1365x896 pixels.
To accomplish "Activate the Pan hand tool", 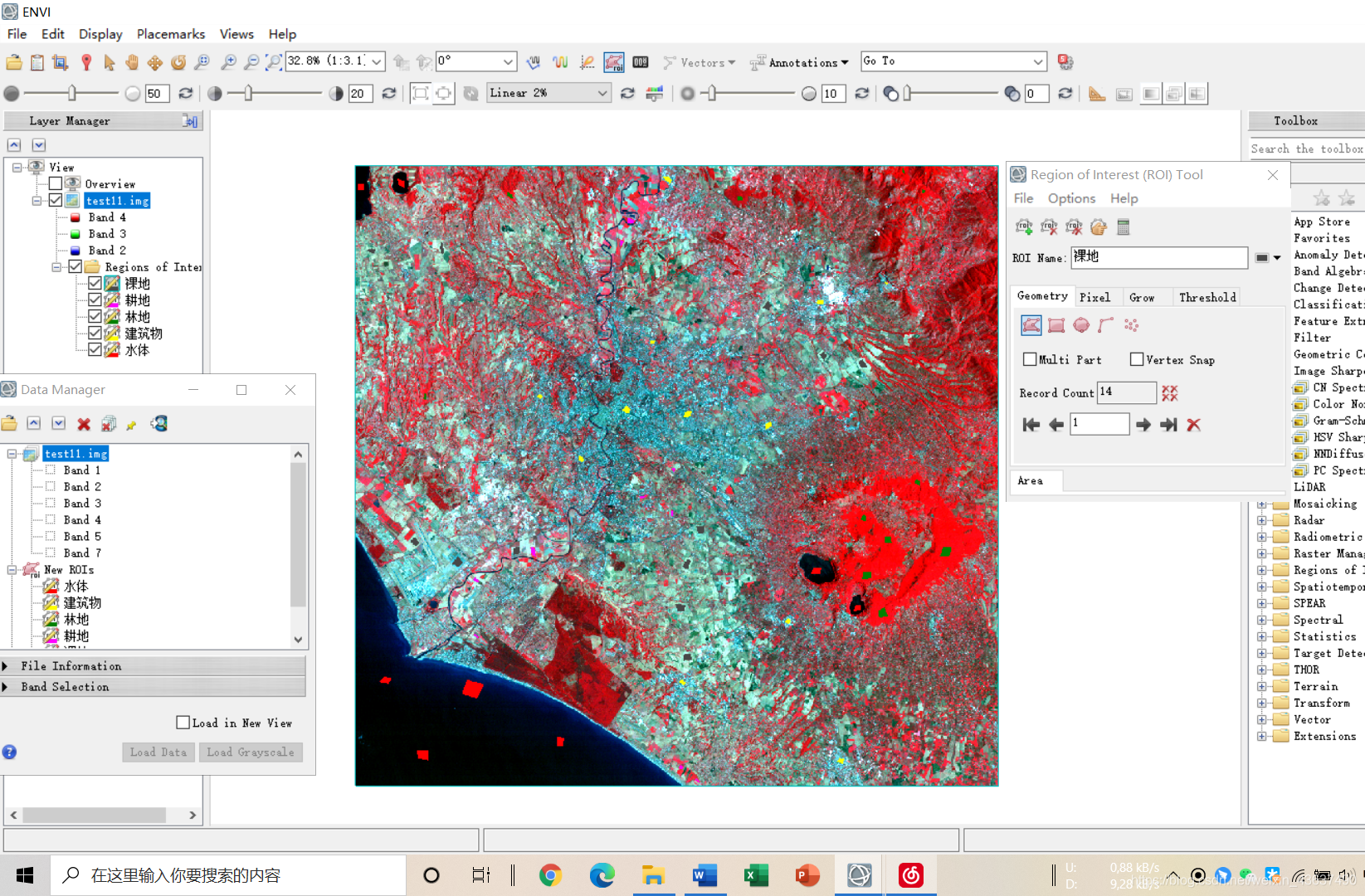I will coord(132,62).
